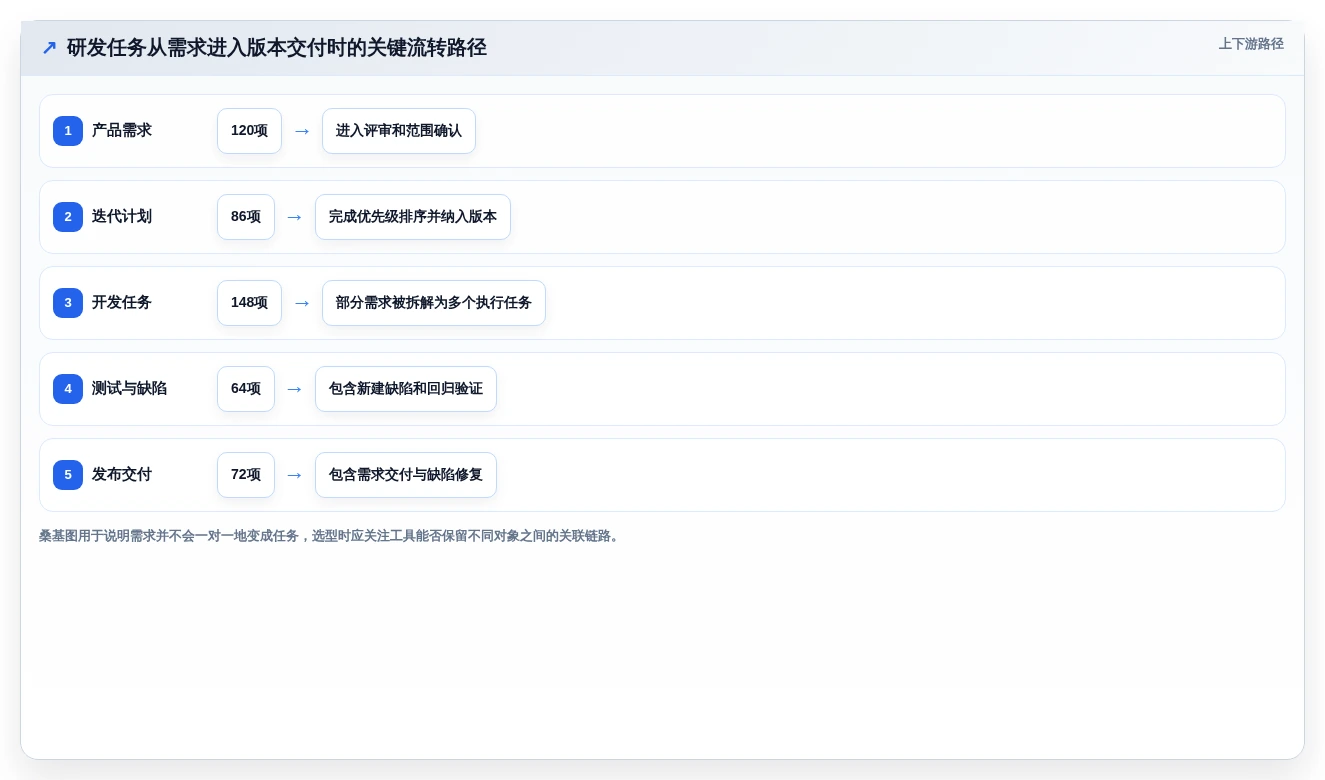
Task: Click the diagonal arrow icon beside the title
Action: 49,47
